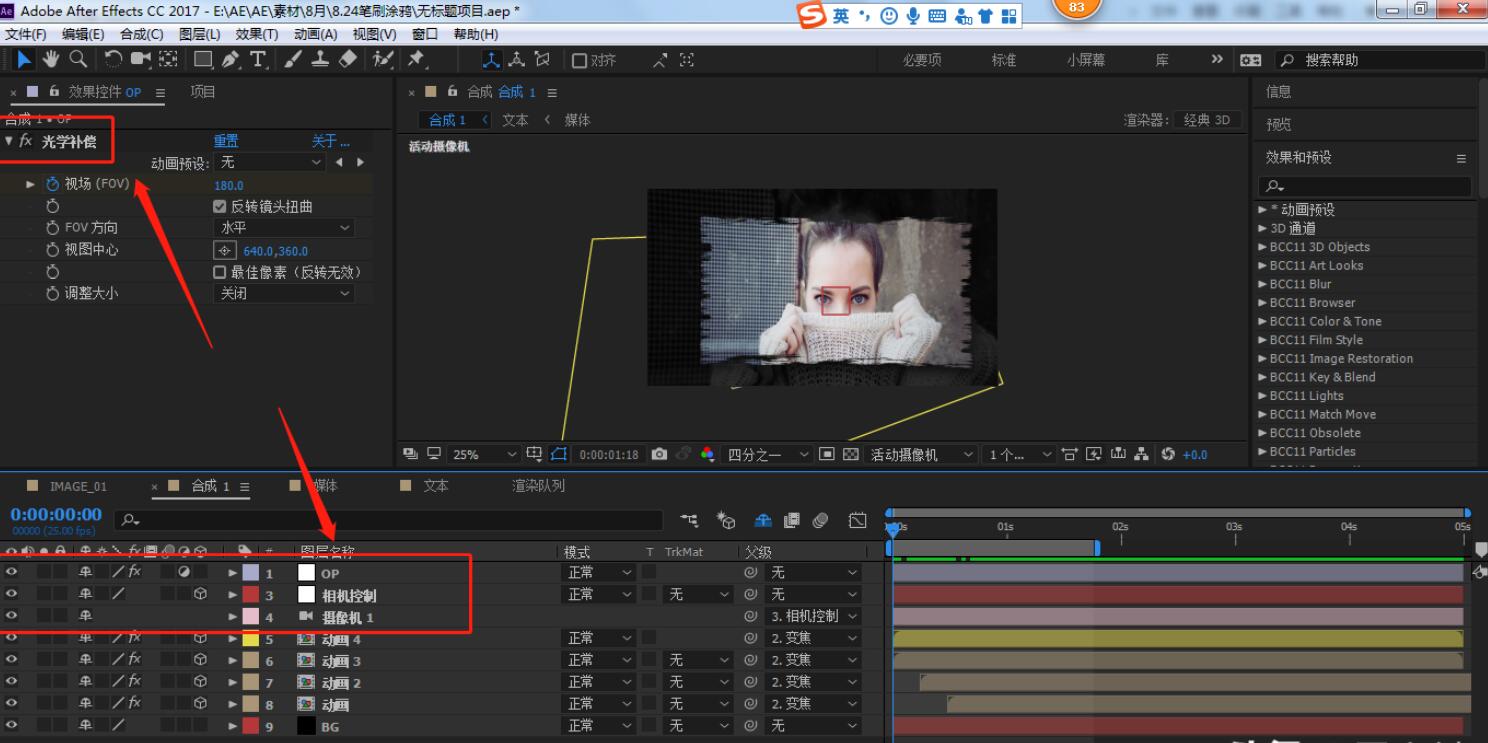This screenshot has width=1488, height=743.
Task: Select the Unified Camera tool
Action: [x=140, y=60]
